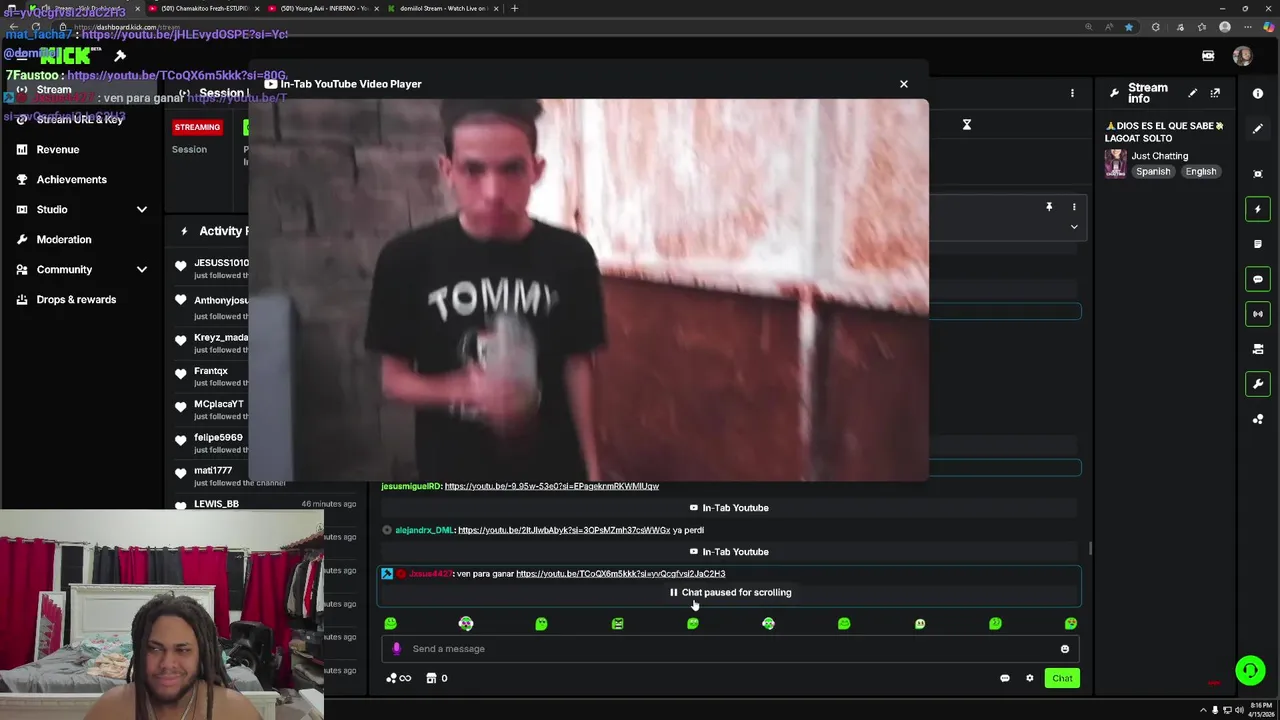Click the hourglass timer icon
The image size is (1280, 720).
click(x=967, y=125)
